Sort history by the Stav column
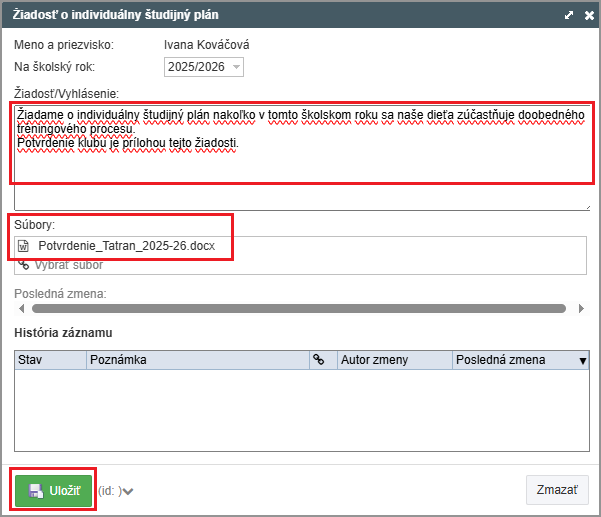The width and height of the screenshot is (601, 517). 50,360
